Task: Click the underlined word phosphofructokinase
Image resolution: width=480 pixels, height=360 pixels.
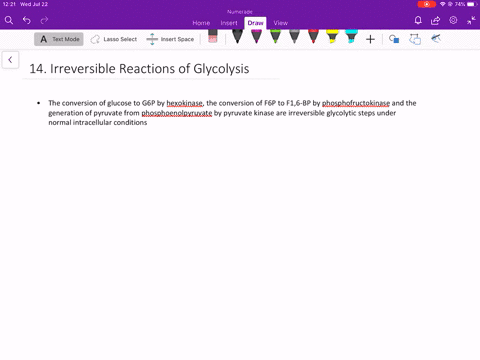Action: point(356,103)
